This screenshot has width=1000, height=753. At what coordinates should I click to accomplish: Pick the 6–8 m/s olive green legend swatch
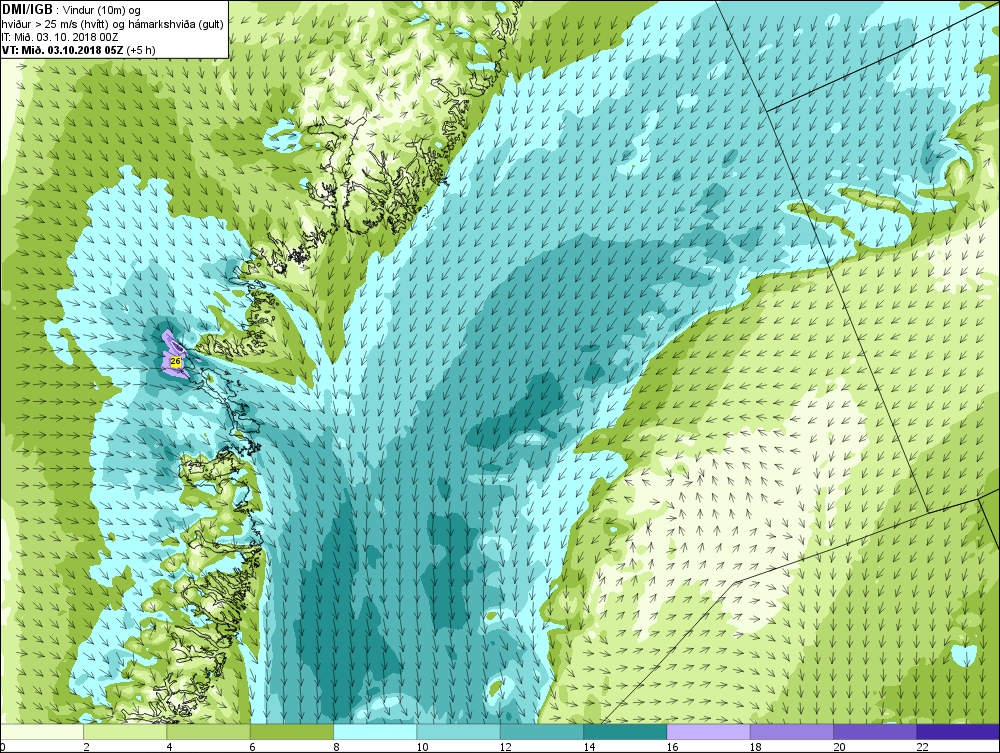point(292,731)
